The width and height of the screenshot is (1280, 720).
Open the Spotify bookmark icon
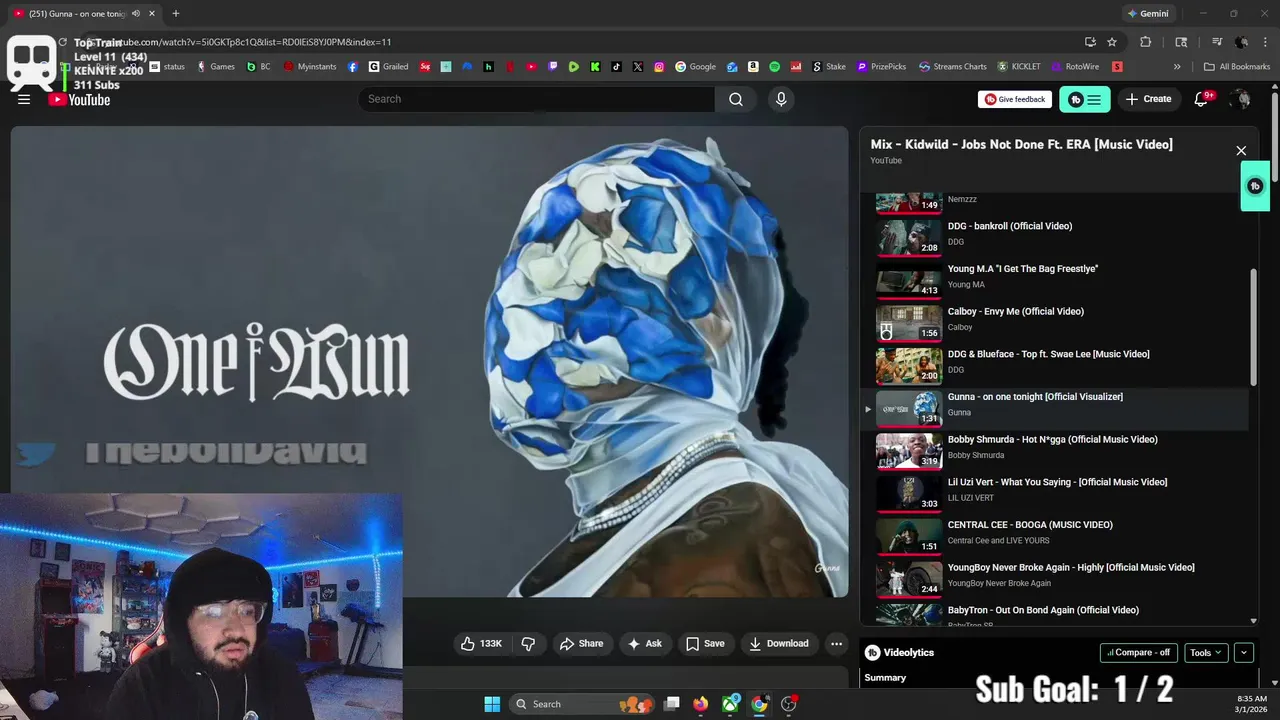775,67
